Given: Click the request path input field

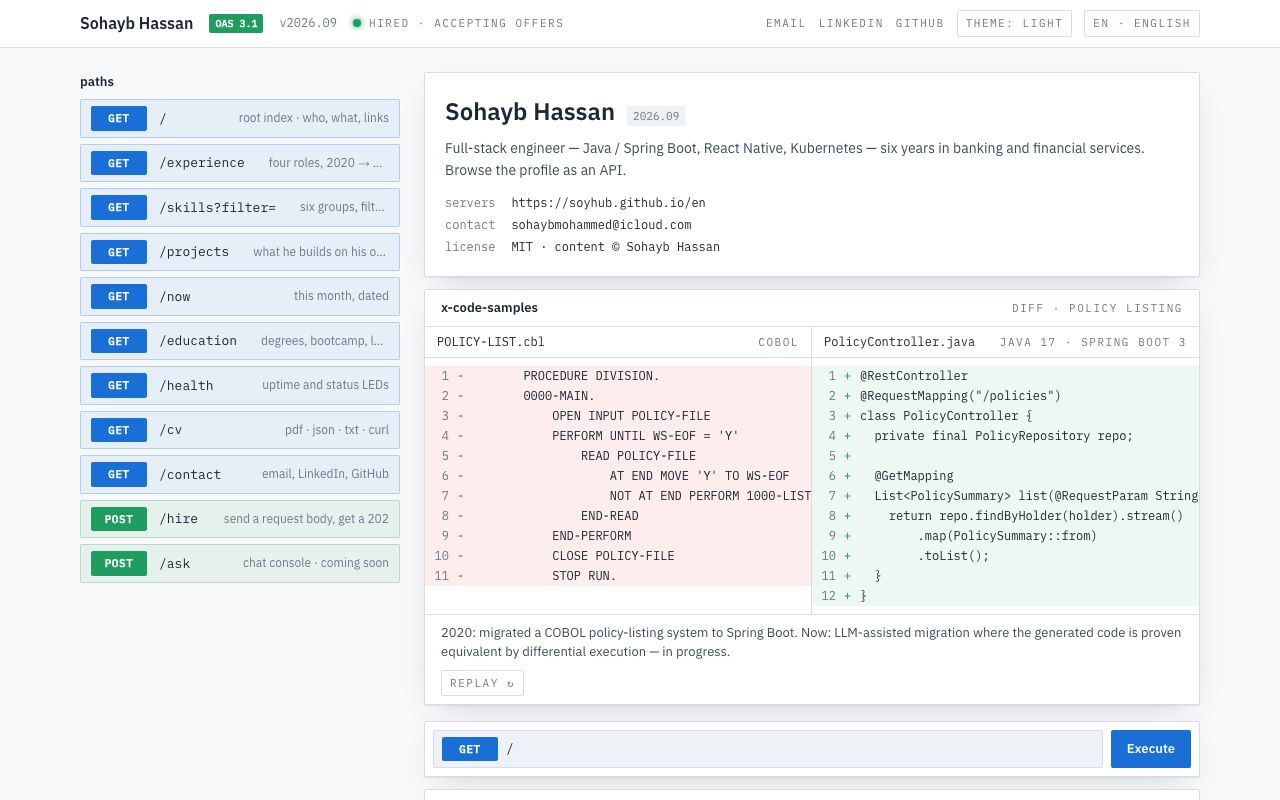Looking at the screenshot, I should pyautogui.click(x=768, y=749).
